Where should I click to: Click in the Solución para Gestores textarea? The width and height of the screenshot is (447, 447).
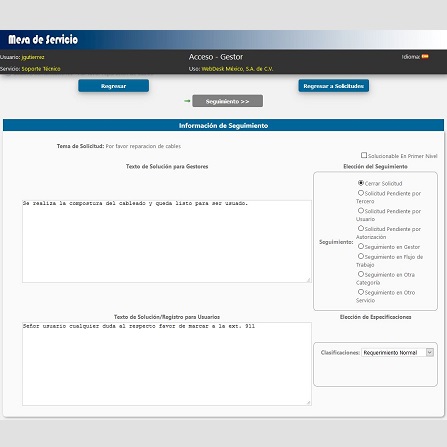(167, 241)
